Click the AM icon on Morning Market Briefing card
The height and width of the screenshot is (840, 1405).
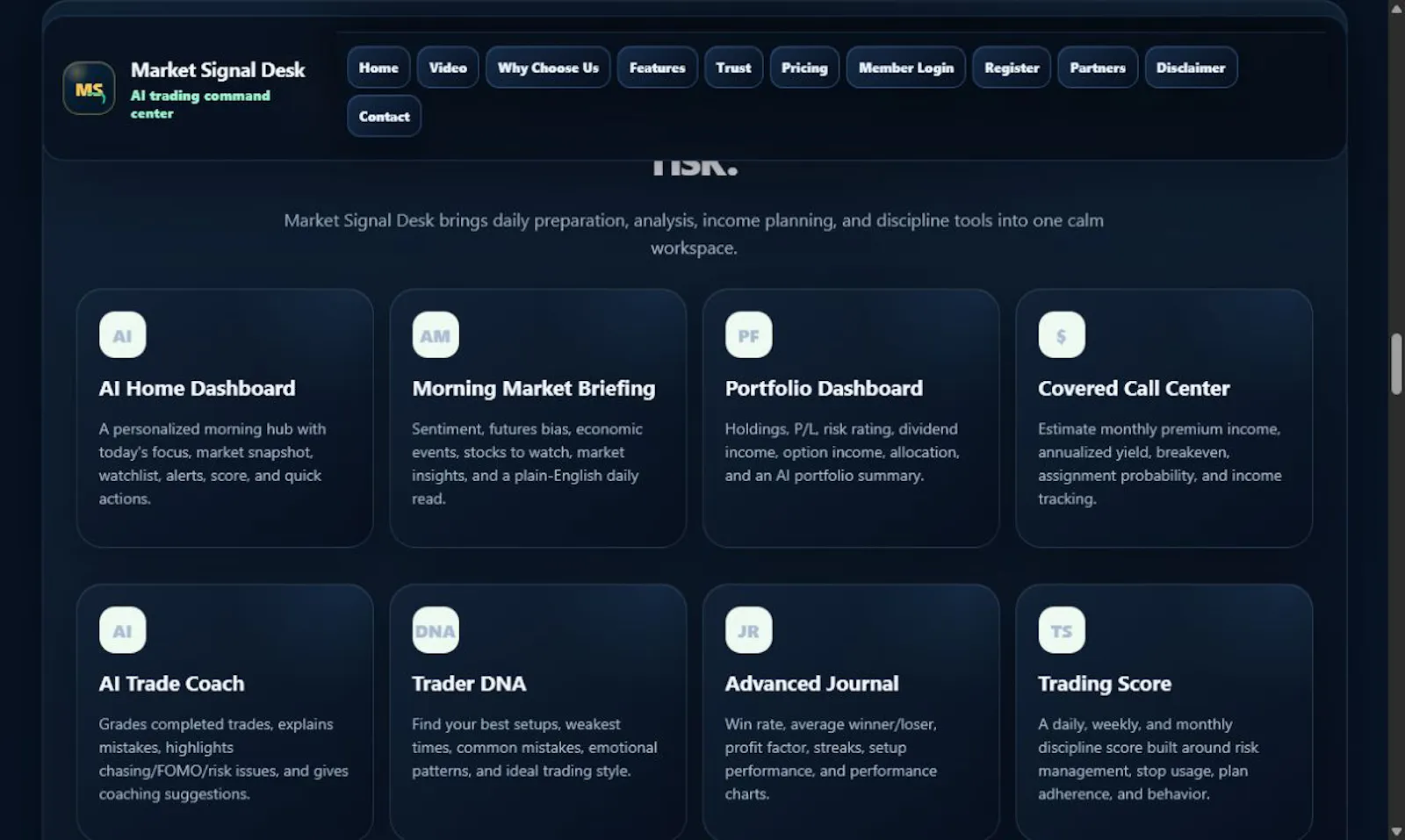[436, 335]
